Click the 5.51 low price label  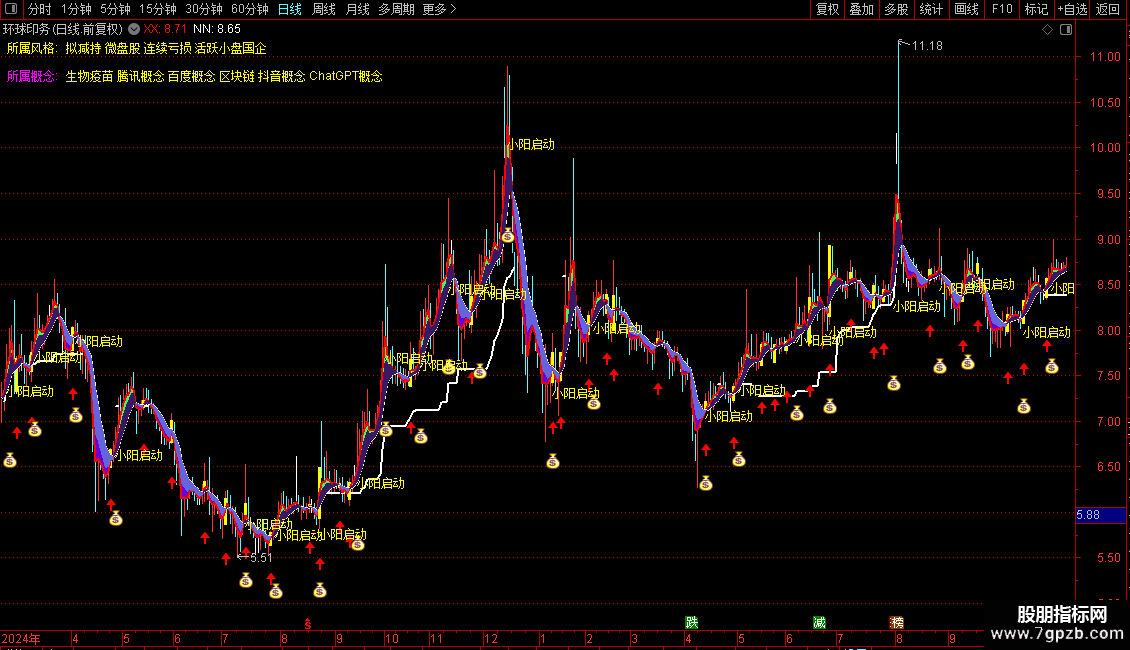tap(261, 558)
